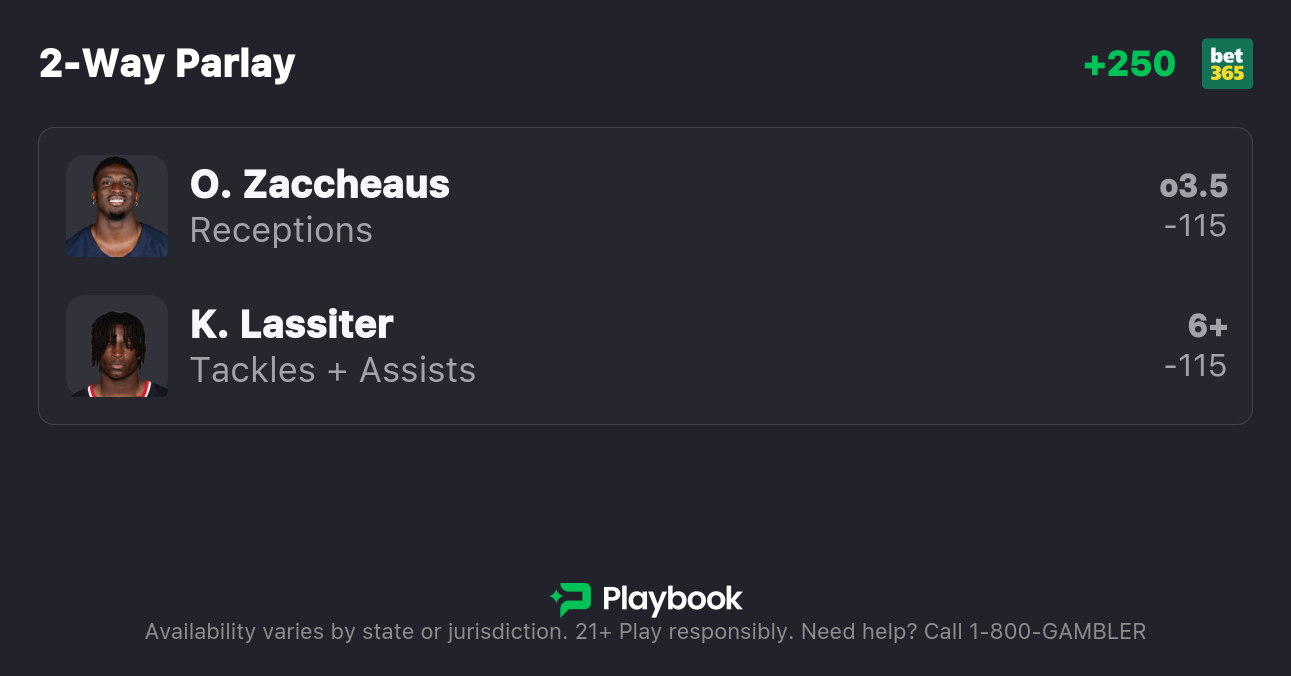Screen dimensions: 1291x676
Task: Click the Receptions stat label
Action: point(281,230)
